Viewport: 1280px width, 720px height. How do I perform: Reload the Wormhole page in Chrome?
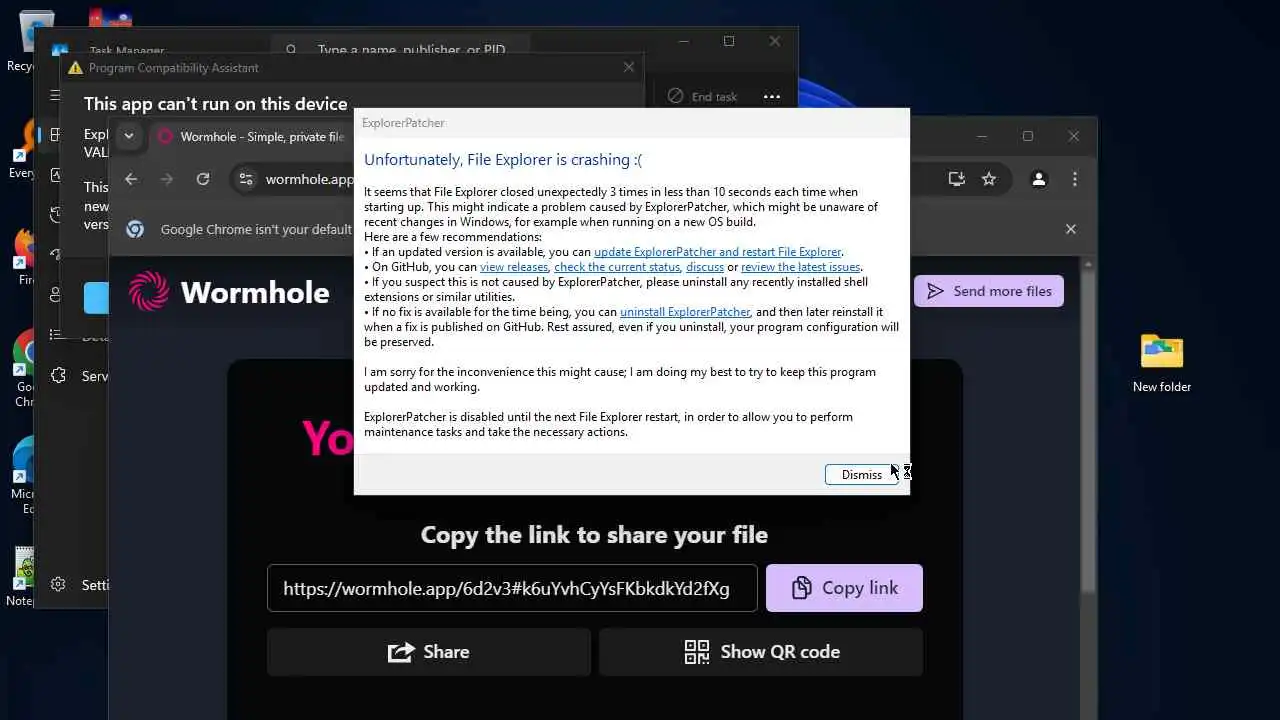(203, 179)
